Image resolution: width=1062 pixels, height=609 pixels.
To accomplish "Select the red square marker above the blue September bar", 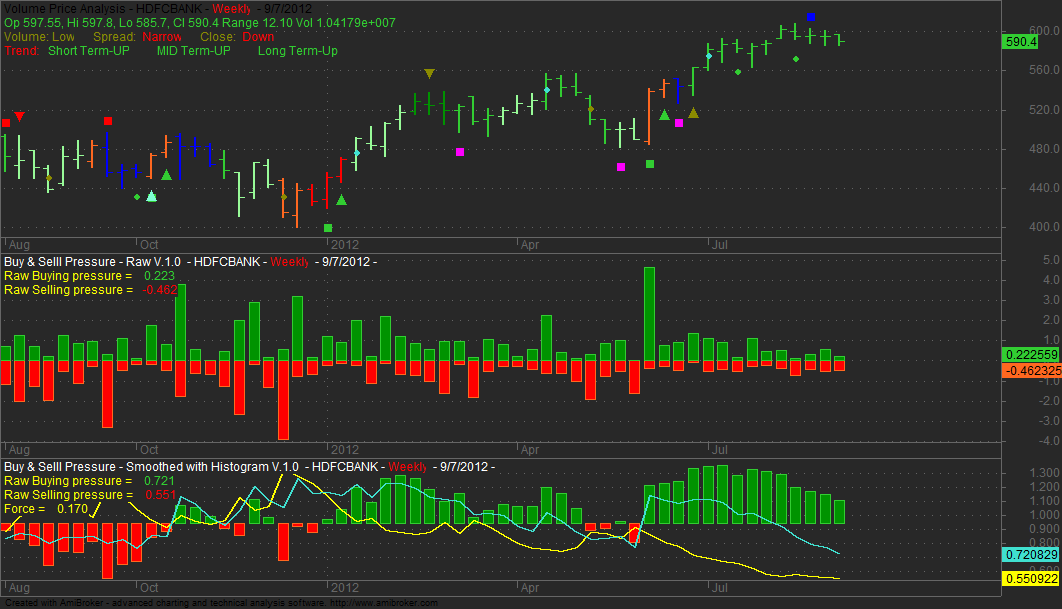I will tap(108, 121).
